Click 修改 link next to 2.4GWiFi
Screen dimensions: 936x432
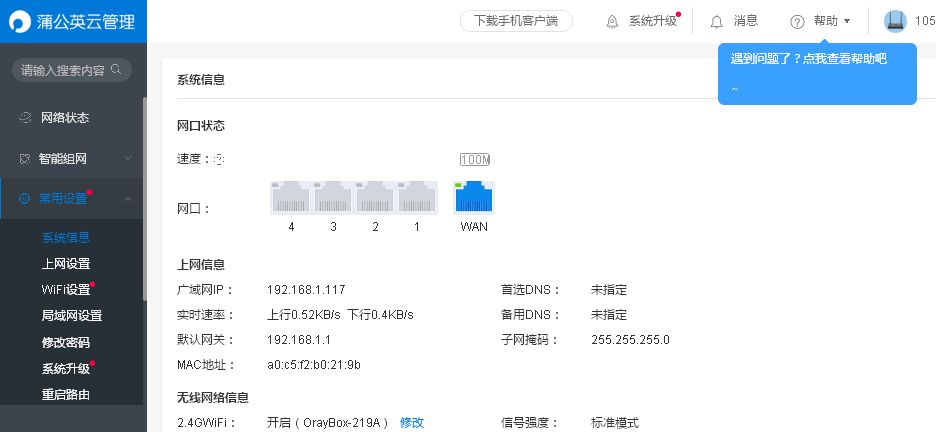coord(412,423)
